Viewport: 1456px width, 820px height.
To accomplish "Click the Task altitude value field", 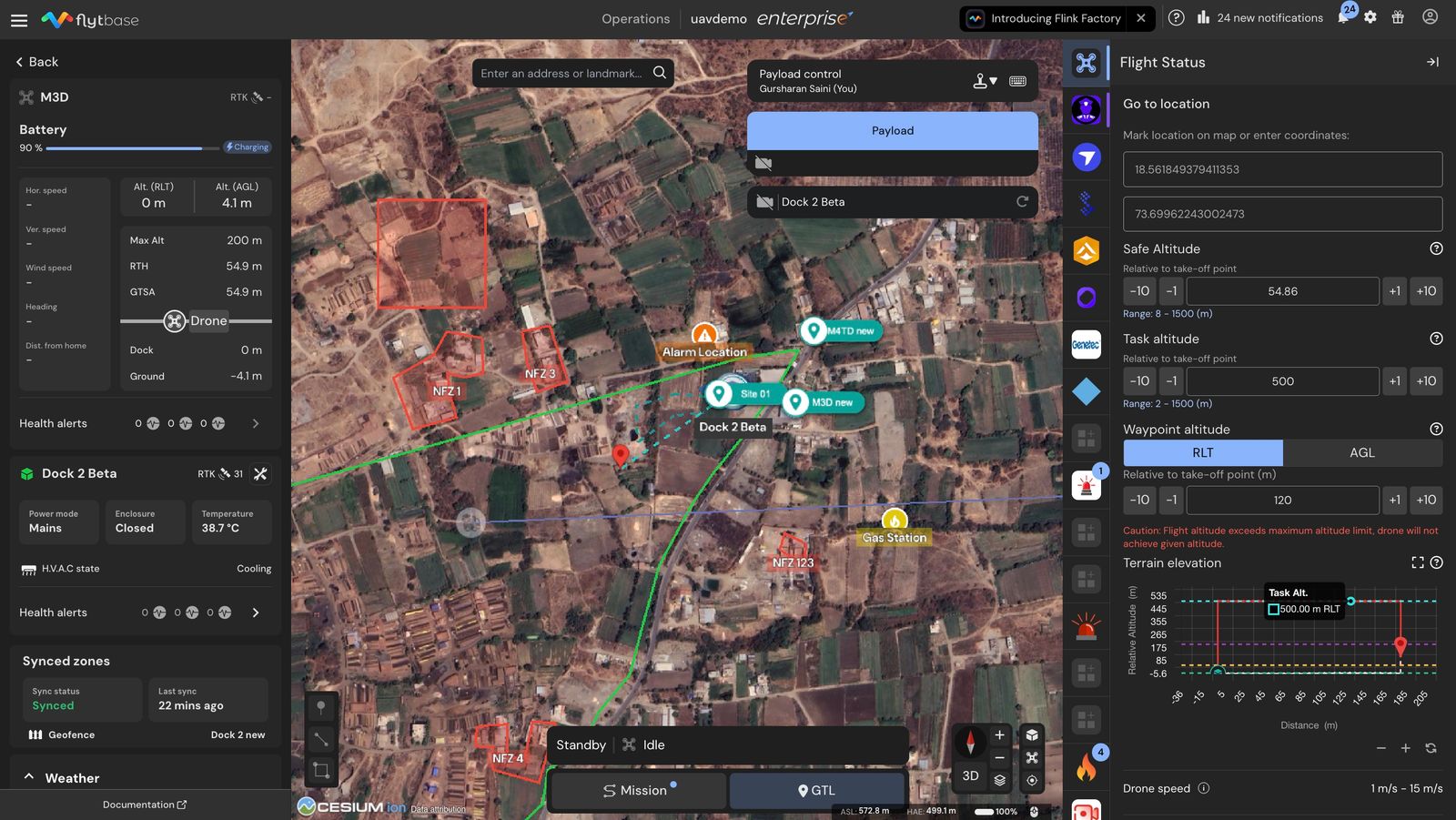I will (x=1283, y=381).
